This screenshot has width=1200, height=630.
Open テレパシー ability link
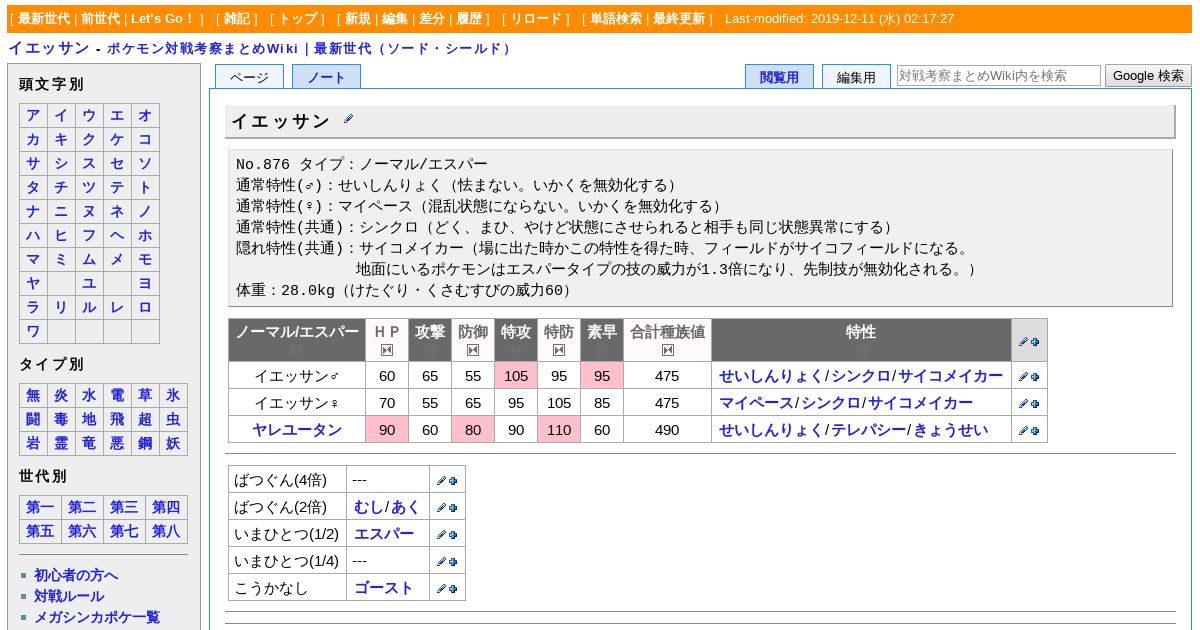(870, 430)
